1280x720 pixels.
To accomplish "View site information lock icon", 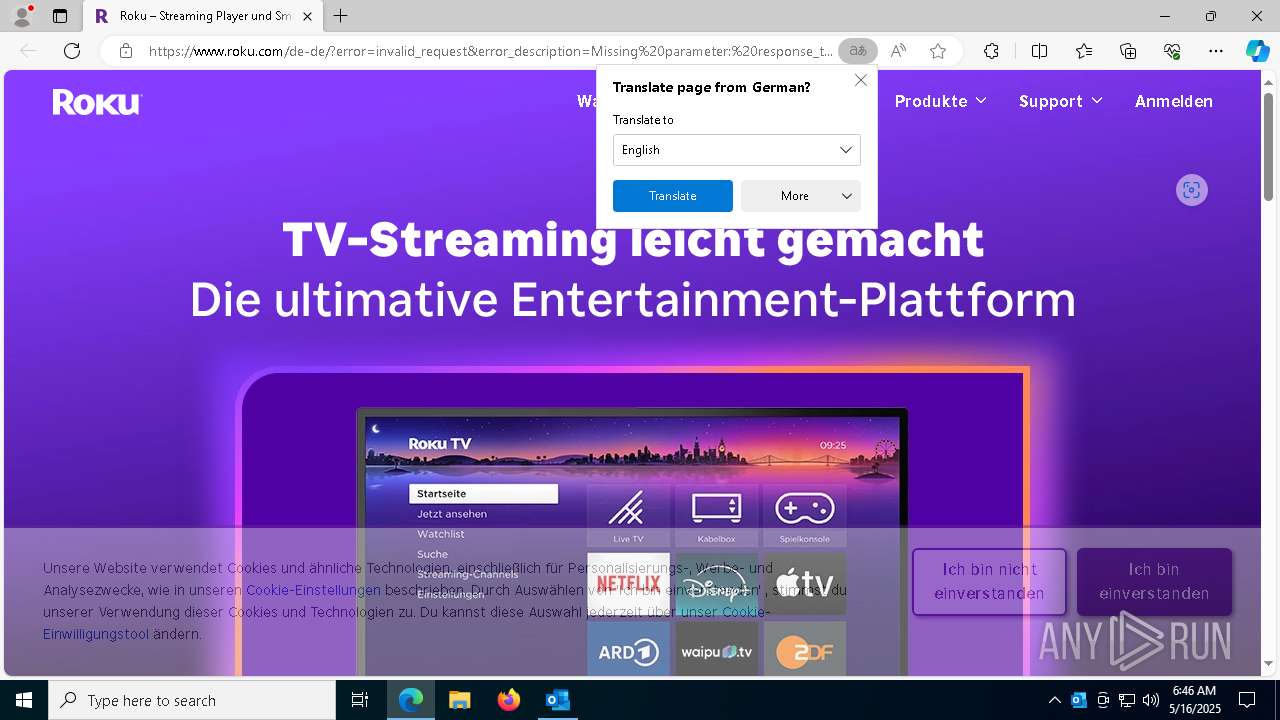I will click(x=125, y=51).
